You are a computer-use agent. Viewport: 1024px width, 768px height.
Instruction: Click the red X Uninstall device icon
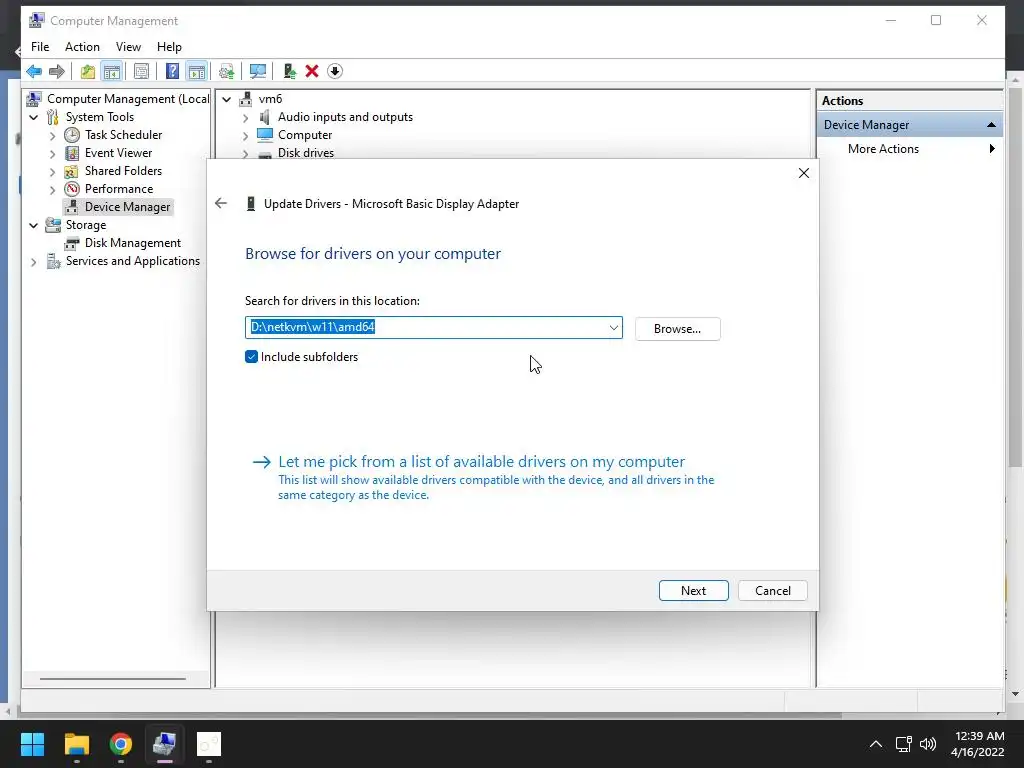point(312,71)
